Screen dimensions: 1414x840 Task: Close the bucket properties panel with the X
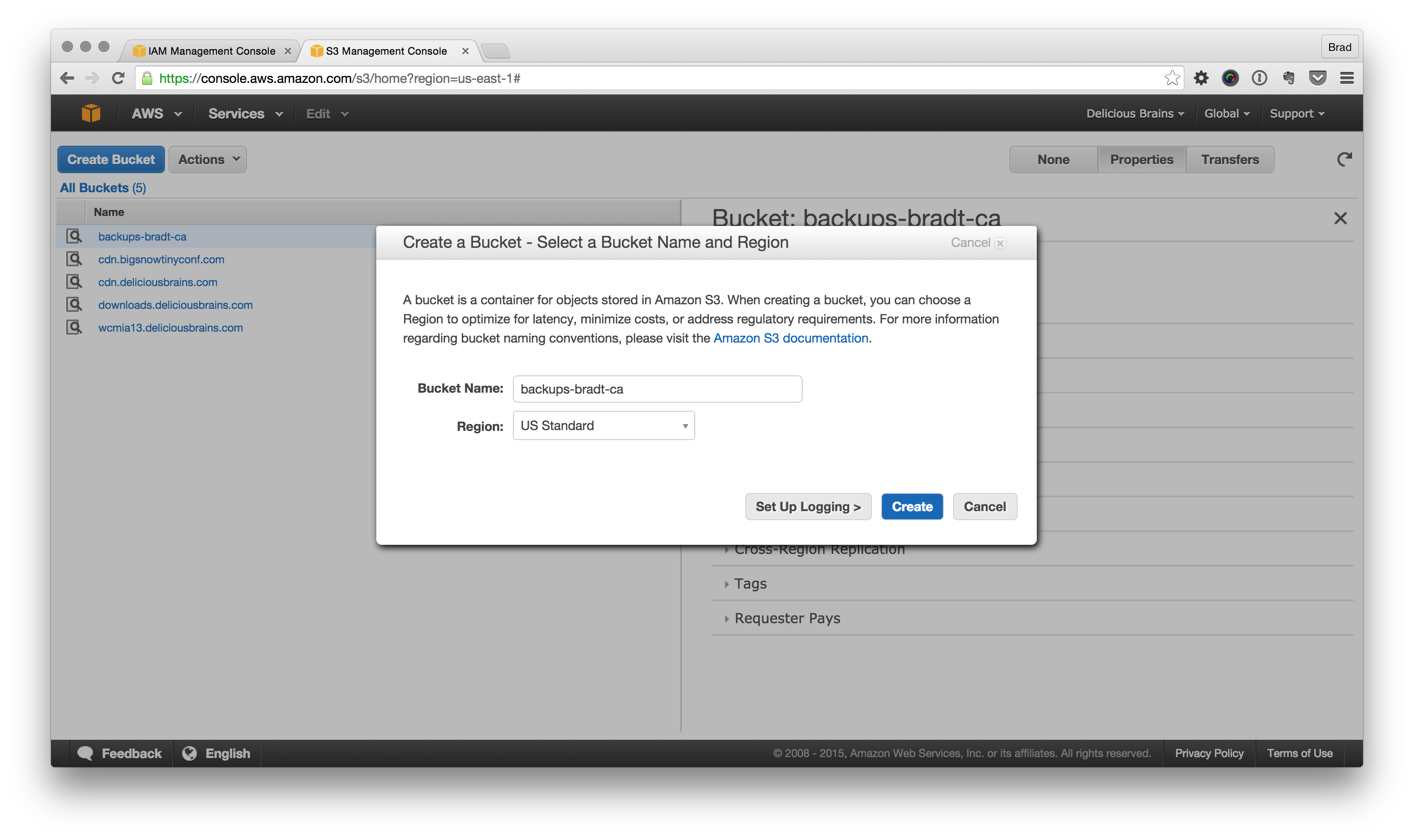point(1340,218)
